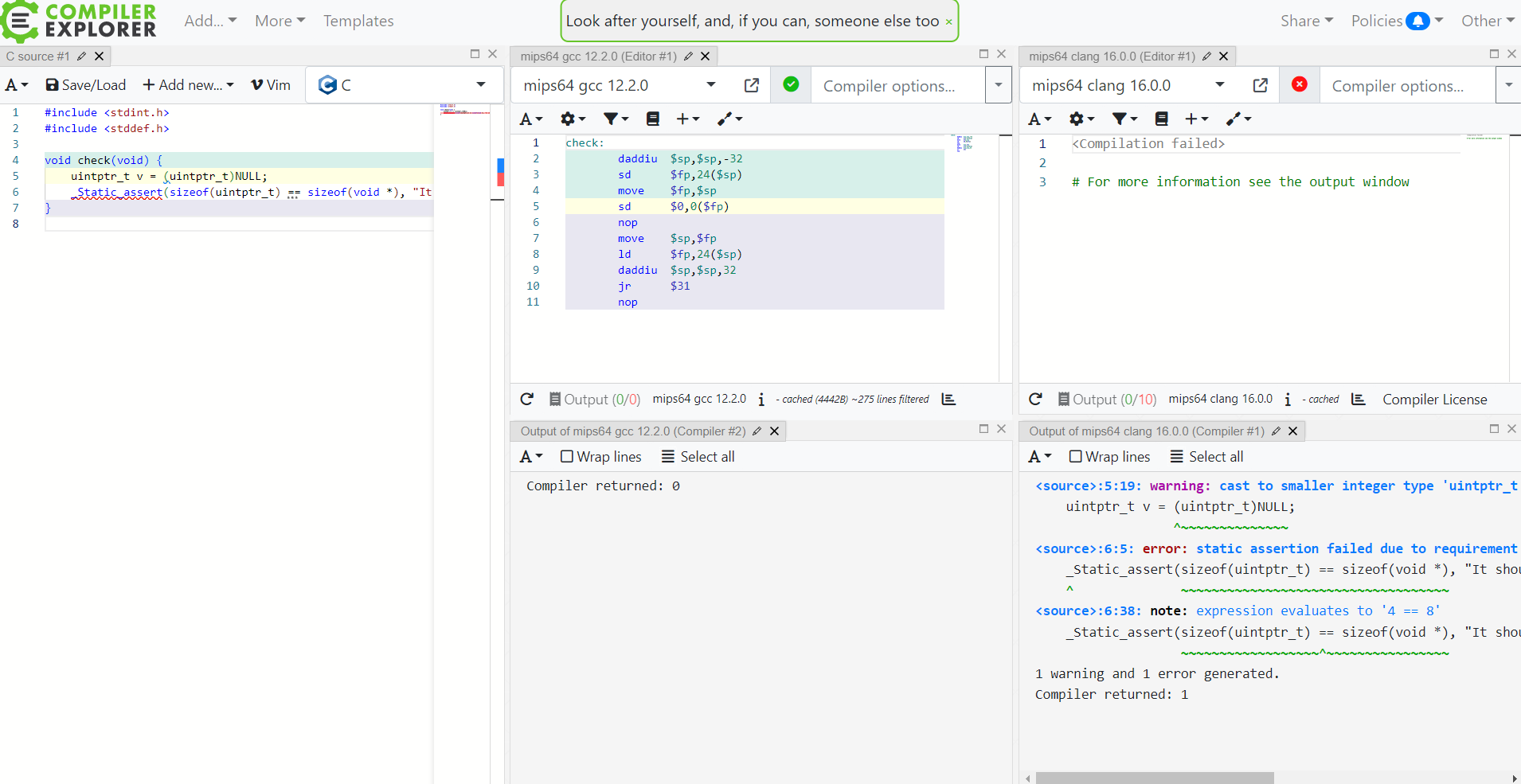Open the Add new... dropdown in editor

188,85
